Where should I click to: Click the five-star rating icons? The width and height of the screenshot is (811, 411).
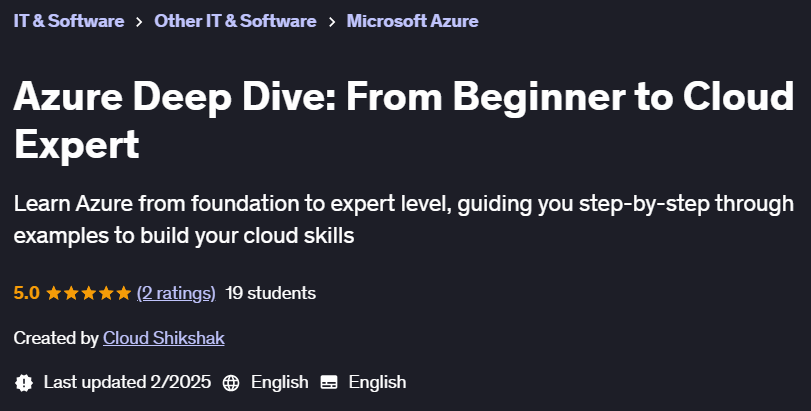pyautogui.click(x=88, y=293)
